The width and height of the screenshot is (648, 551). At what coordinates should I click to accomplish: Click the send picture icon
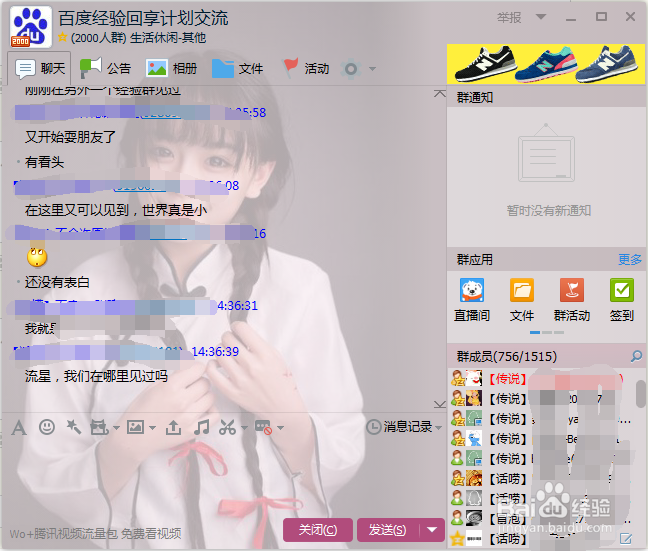tap(136, 427)
